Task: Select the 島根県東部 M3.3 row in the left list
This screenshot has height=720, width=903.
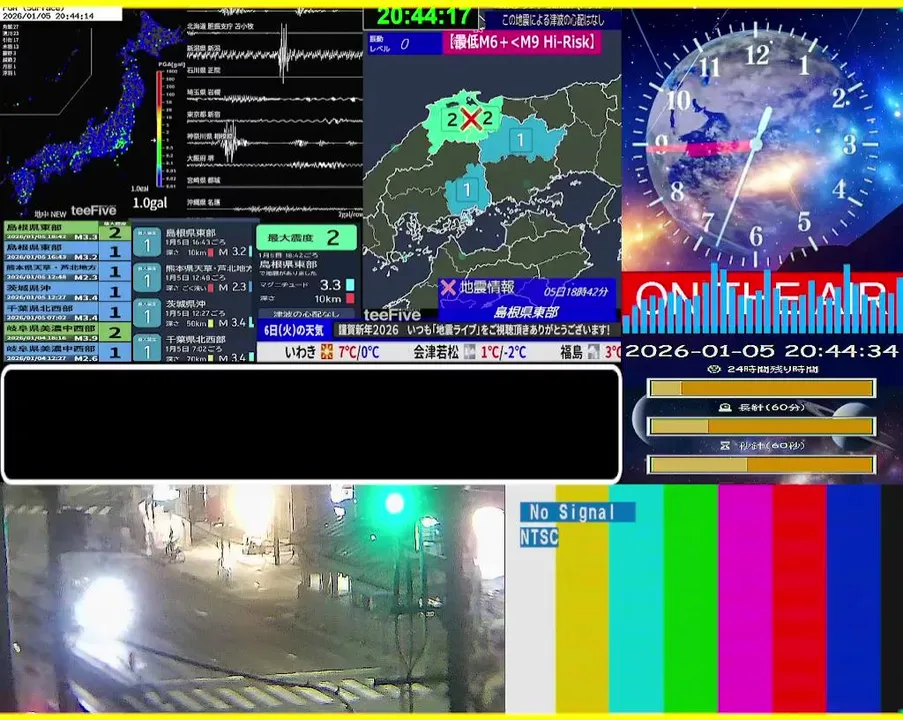Action: click(x=67, y=231)
